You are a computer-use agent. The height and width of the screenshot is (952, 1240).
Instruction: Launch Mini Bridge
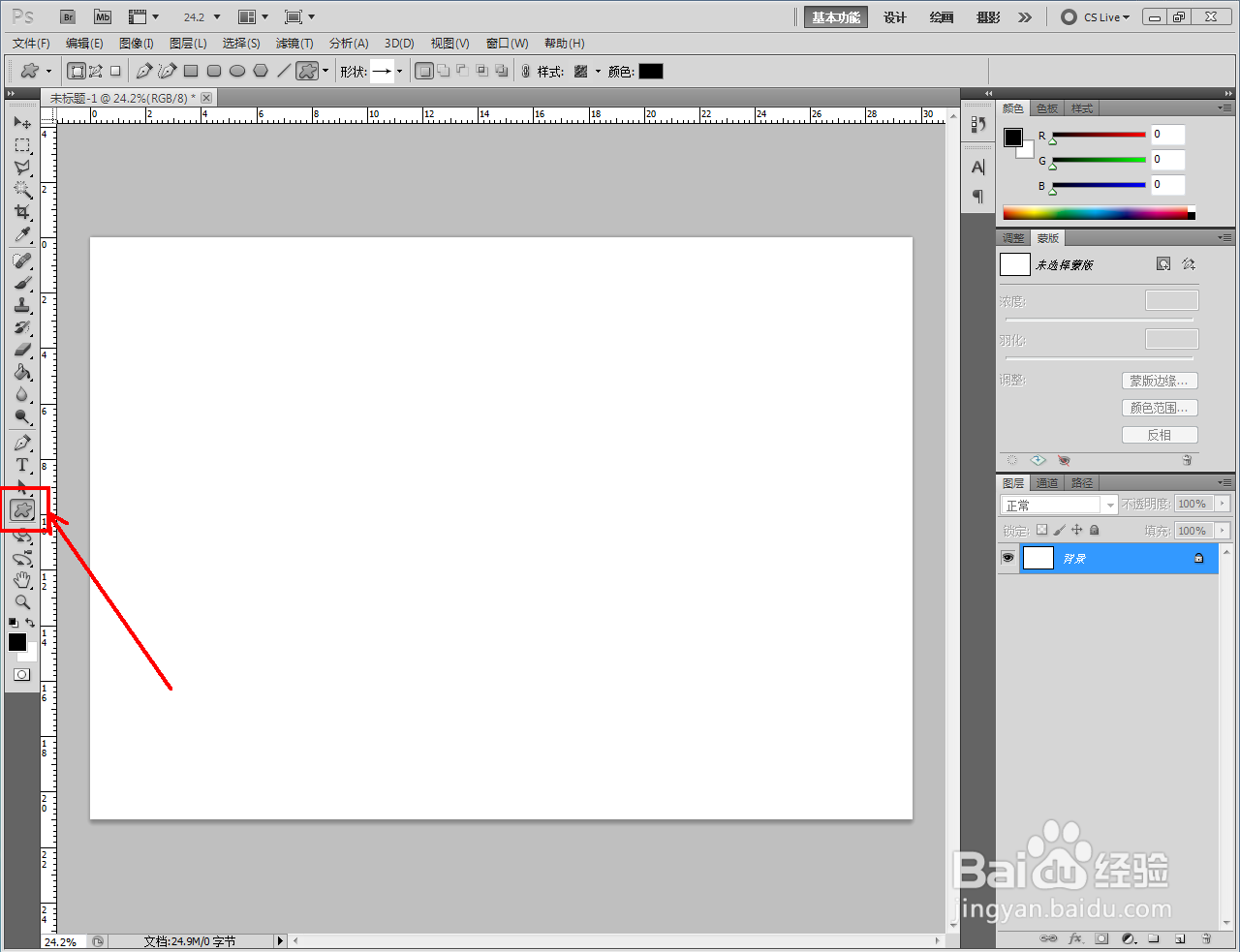click(103, 17)
